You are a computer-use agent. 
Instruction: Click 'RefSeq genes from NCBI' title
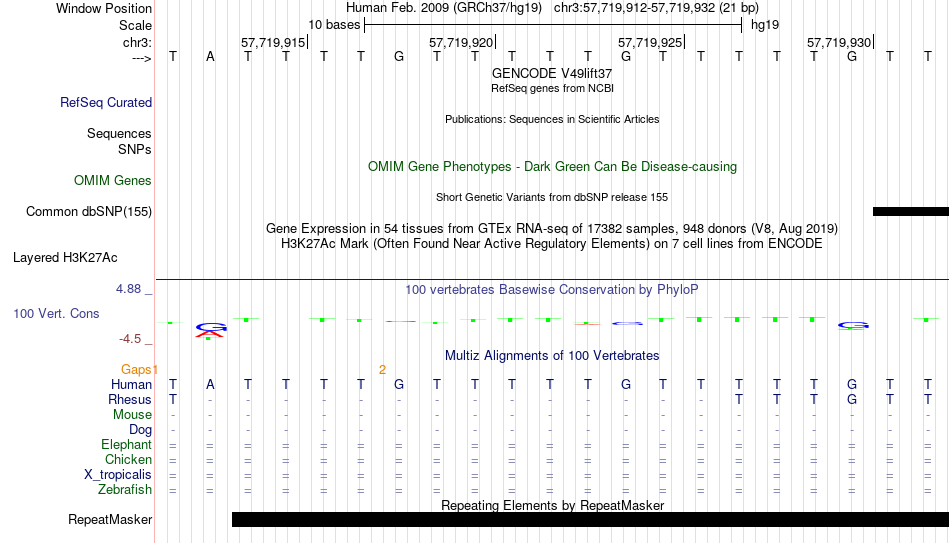point(552,88)
